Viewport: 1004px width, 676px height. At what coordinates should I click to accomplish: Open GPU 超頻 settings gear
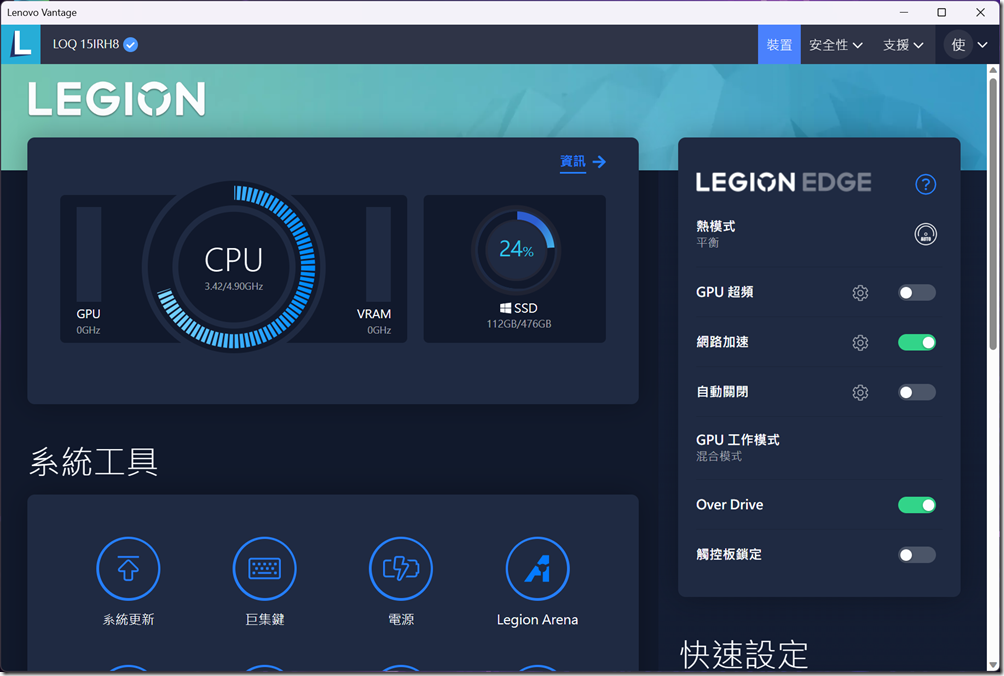click(x=860, y=293)
